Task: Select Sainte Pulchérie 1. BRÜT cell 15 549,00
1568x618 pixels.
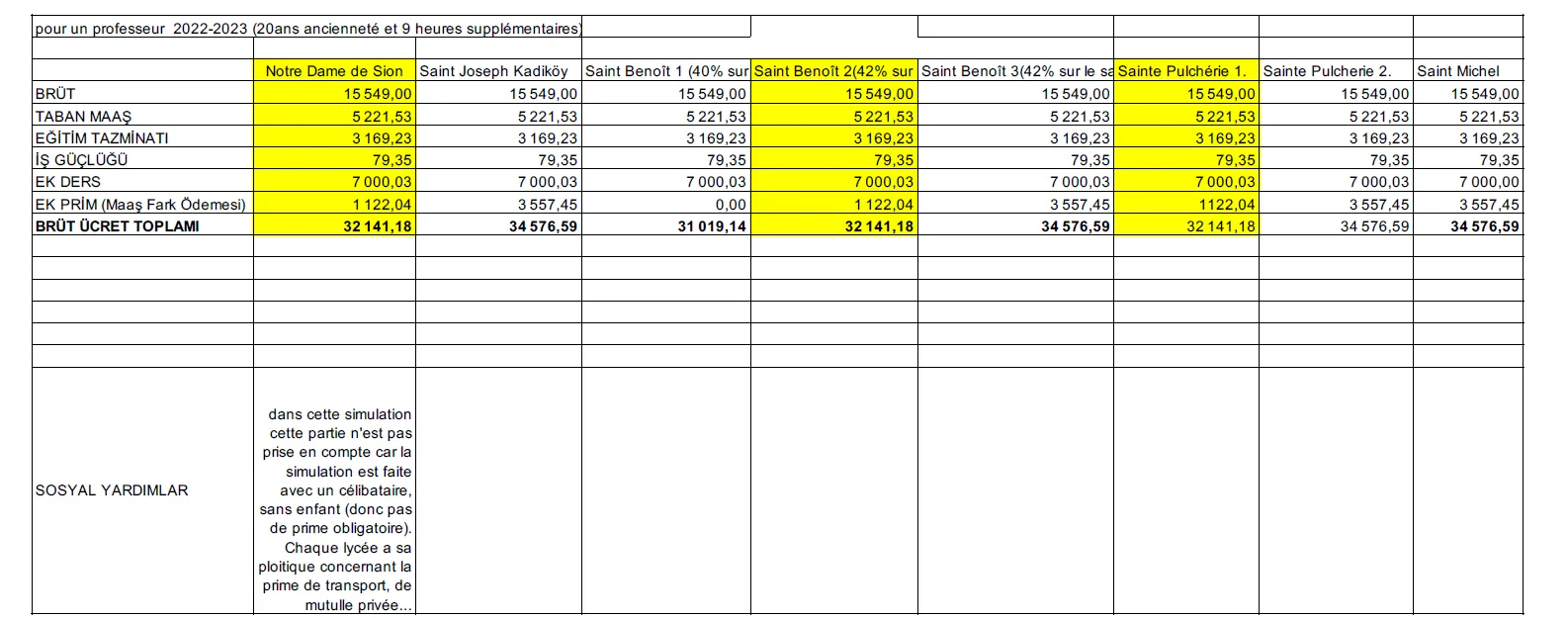Action: tap(1186, 93)
